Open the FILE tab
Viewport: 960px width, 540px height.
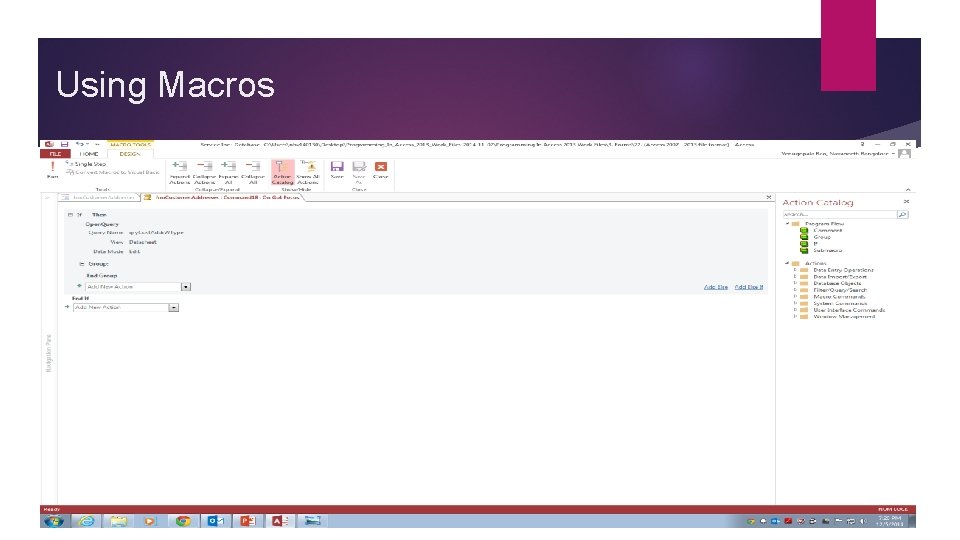click(55, 154)
